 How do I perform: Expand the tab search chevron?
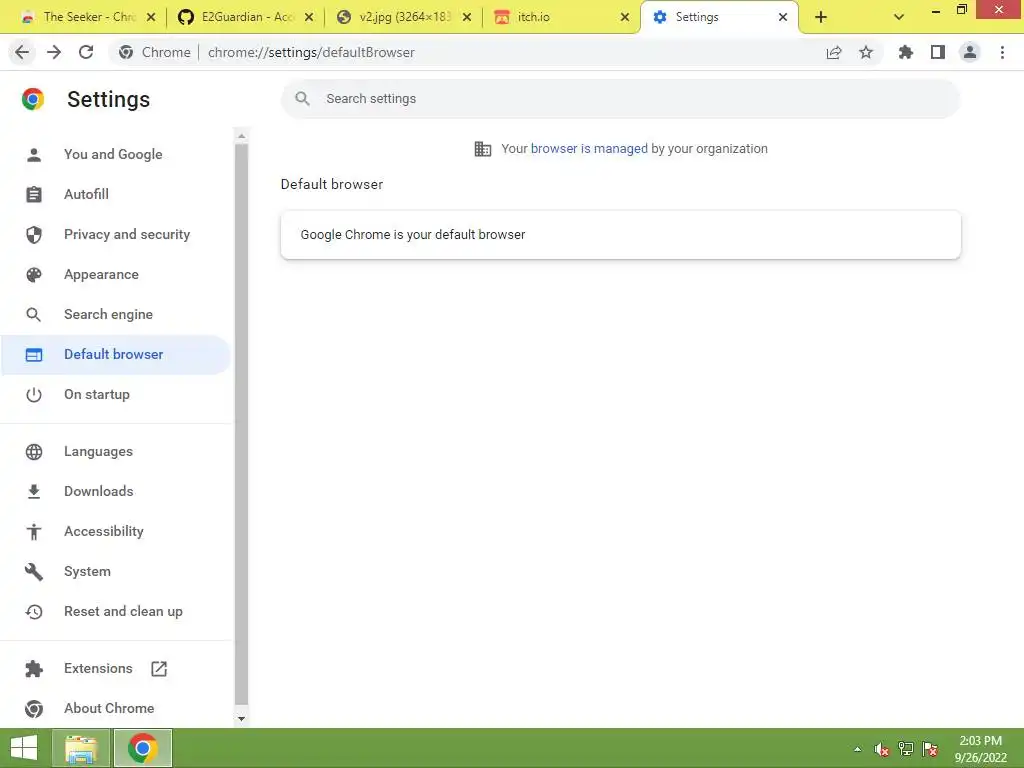click(899, 17)
